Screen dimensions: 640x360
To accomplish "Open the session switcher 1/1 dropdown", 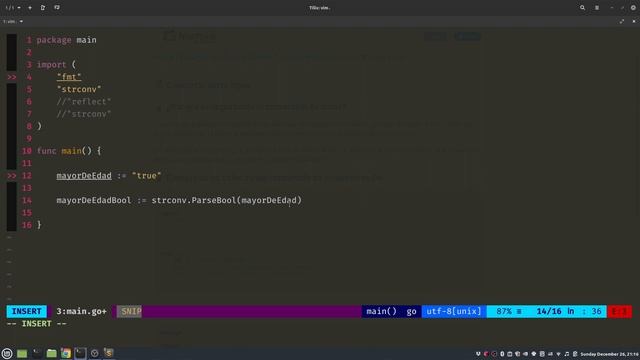I will click(13, 8).
